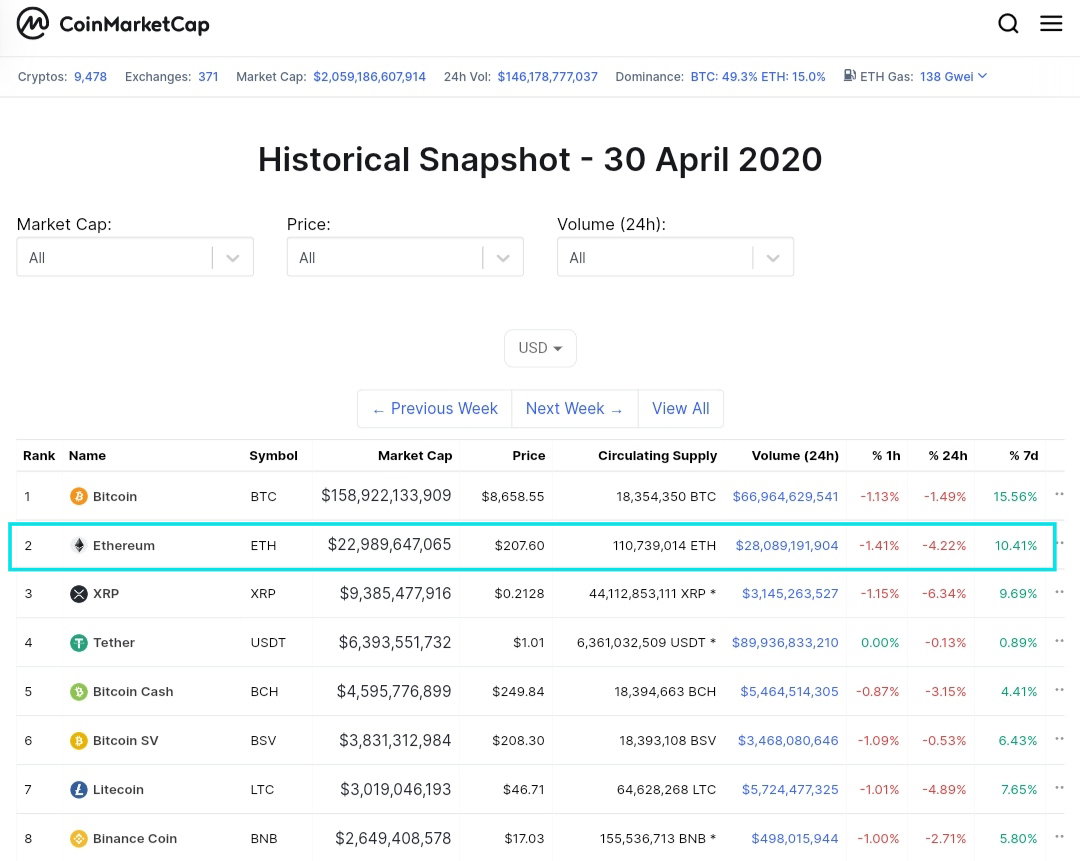The image size is (1080, 861).
Task: Select Ethereum price $207.60 cell
Action: (x=519, y=546)
